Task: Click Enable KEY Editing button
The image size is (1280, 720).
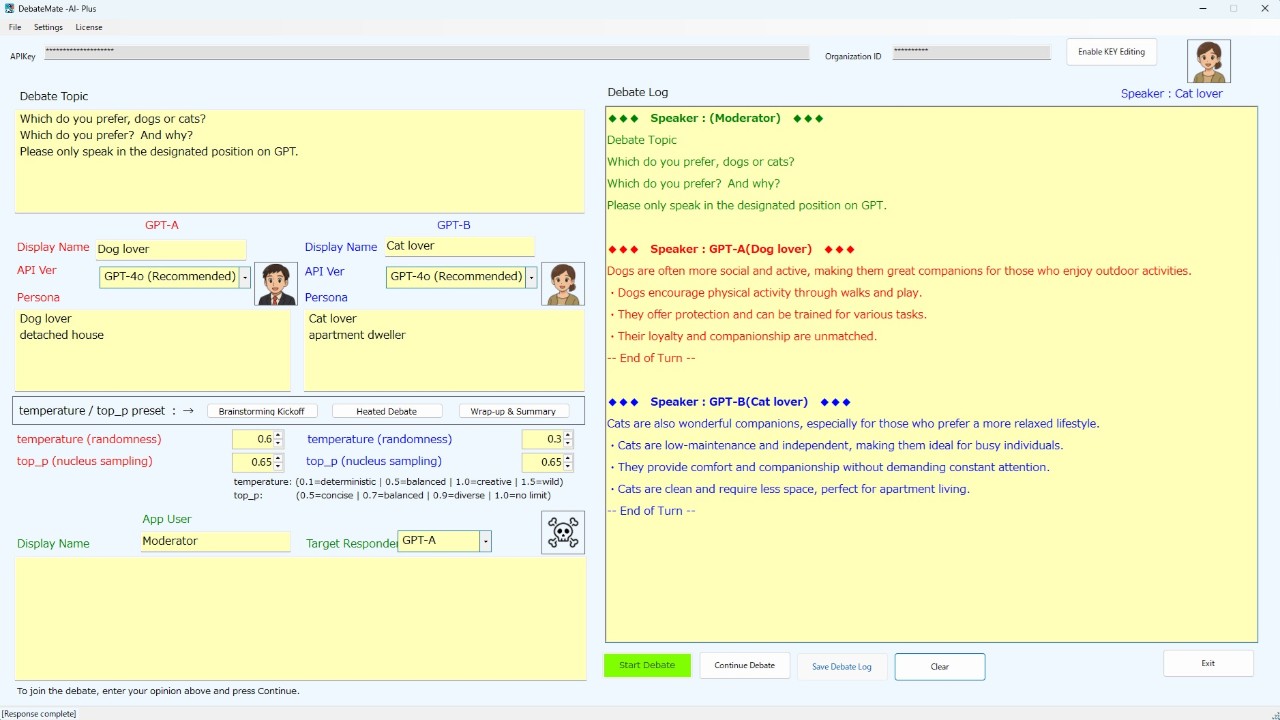Action: click(1111, 52)
